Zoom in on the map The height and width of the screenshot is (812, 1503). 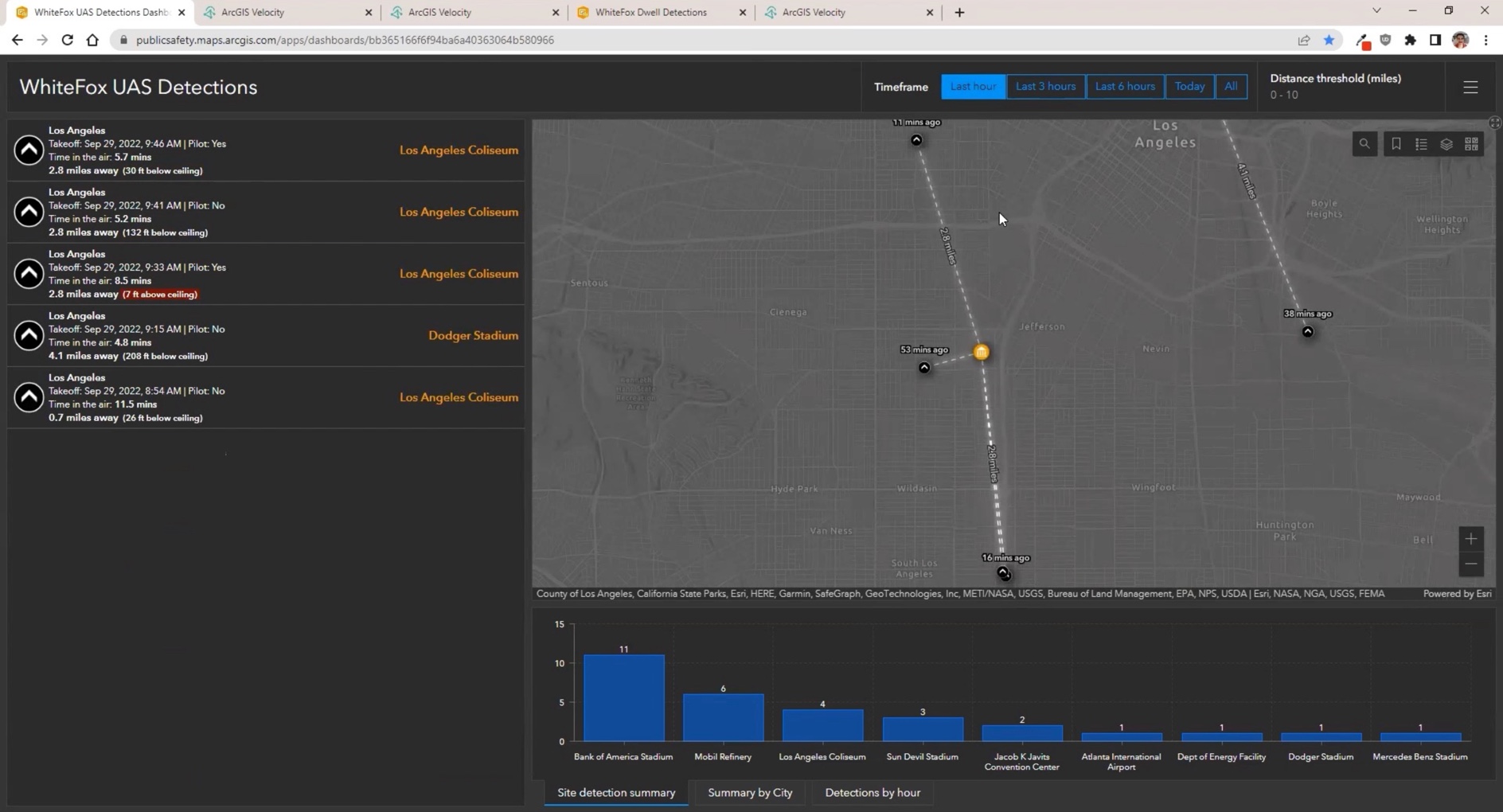pyautogui.click(x=1470, y=538)
